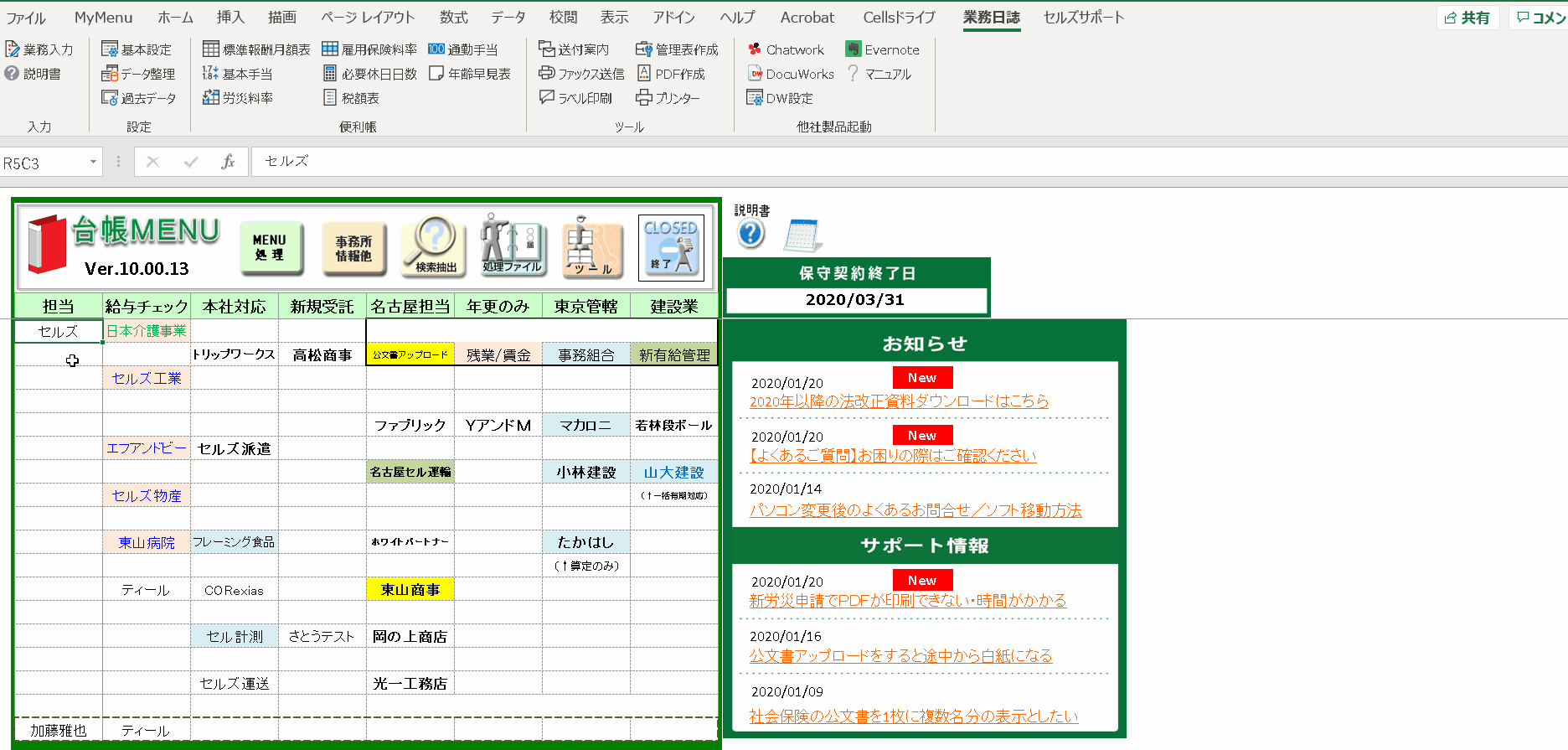Open 2020年以降の法改正資料ダウンロード link
Image resolution: width=1568 pixels, height=750 pixels.
tap(899, 401)
